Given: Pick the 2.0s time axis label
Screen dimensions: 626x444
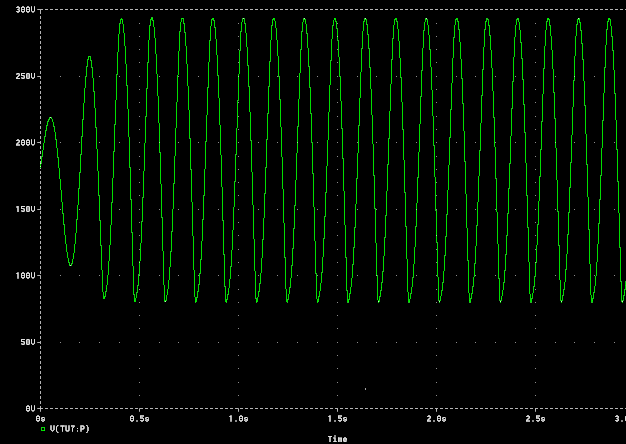Looking at the screenshot, I should 437,419.
